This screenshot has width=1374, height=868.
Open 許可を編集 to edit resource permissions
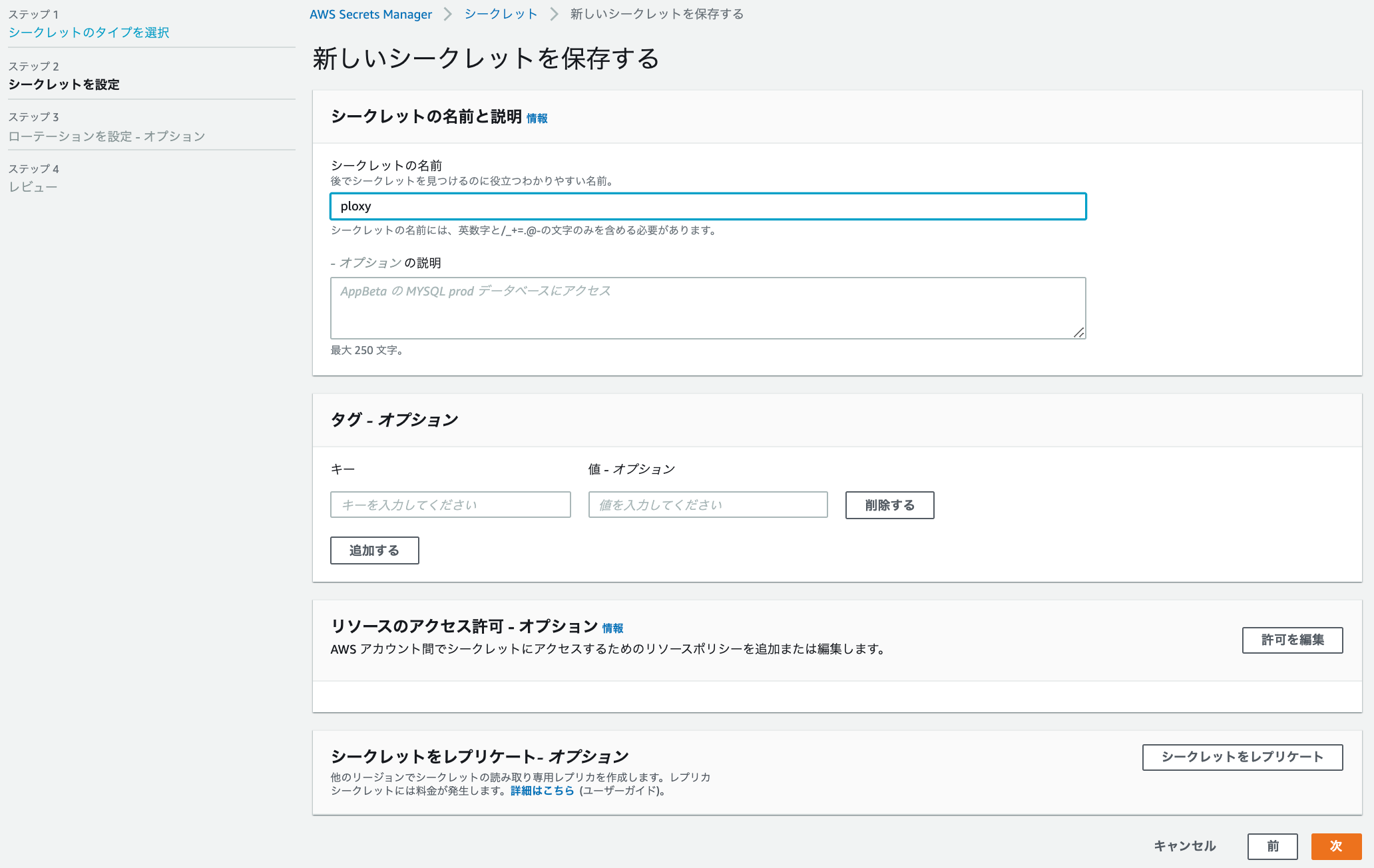1291,640
